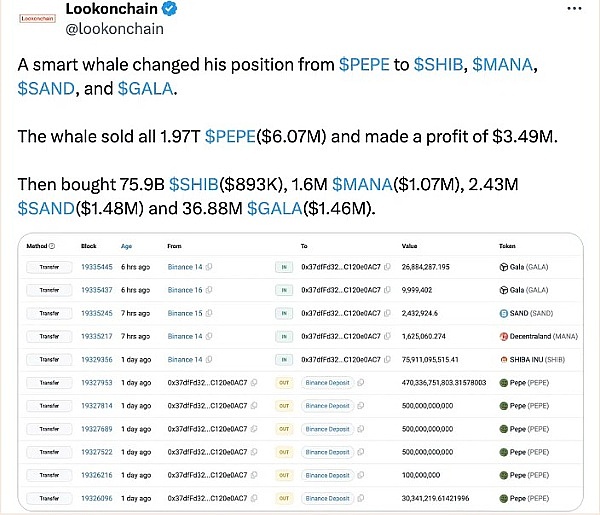Open the $GALA cashtag with $1.46M
The width and height of the screenshot is (600, 515).
[x=274, y=208]
